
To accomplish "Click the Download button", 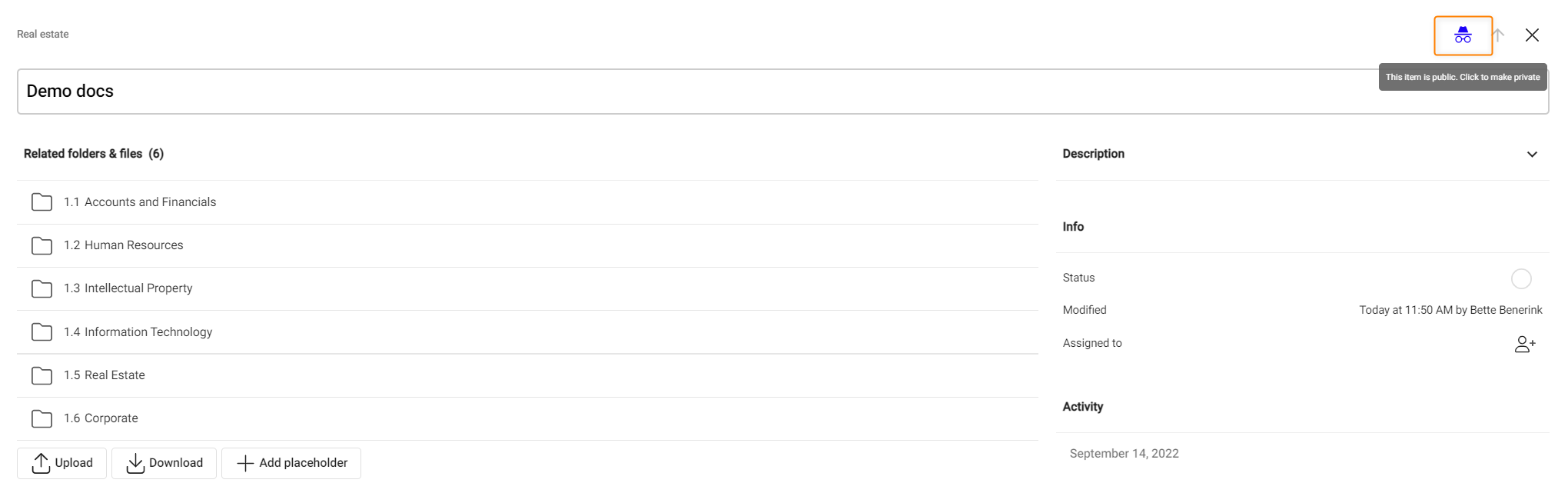I will (164, 463).
